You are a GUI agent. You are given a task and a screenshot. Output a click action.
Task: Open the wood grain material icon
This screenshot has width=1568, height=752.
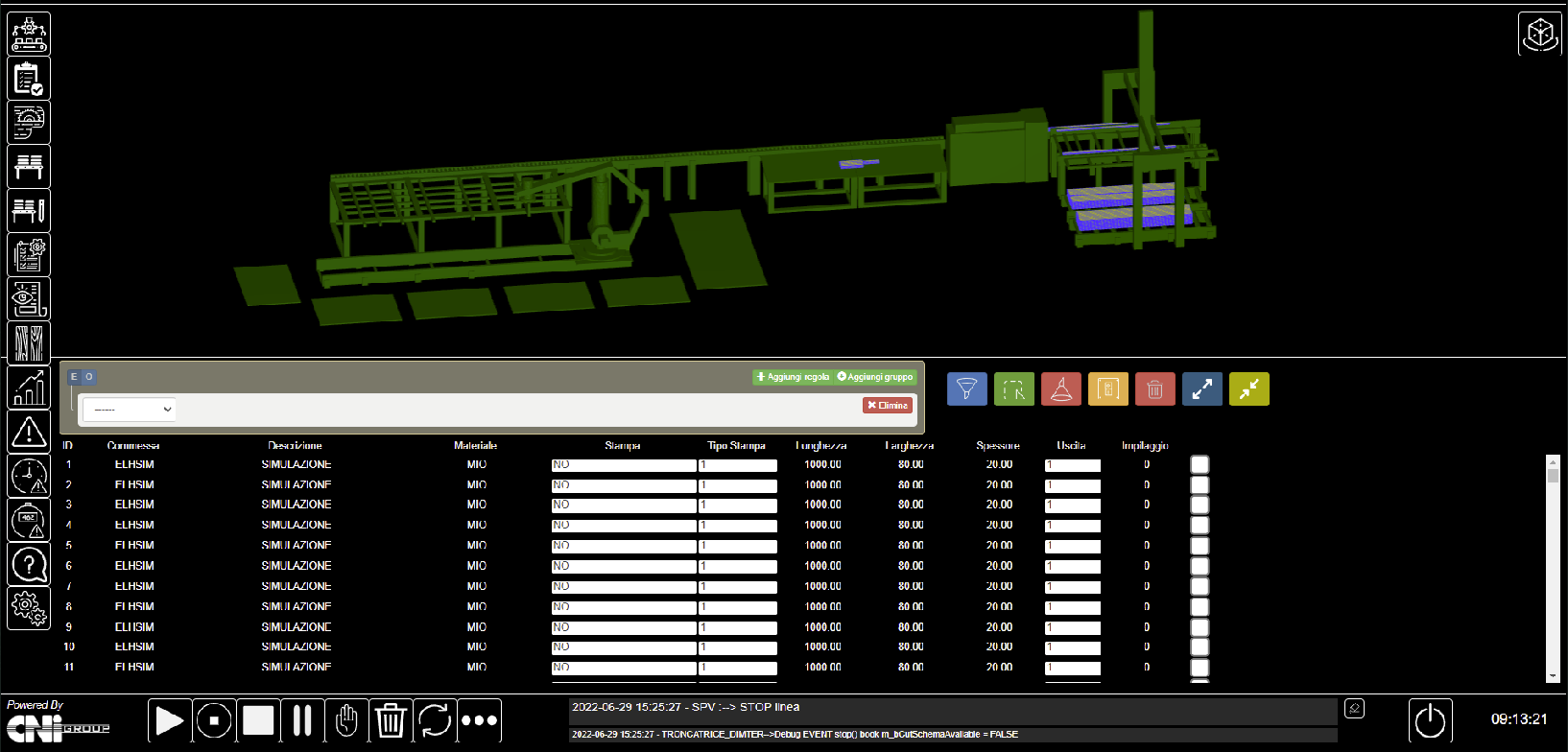point(29,343)
